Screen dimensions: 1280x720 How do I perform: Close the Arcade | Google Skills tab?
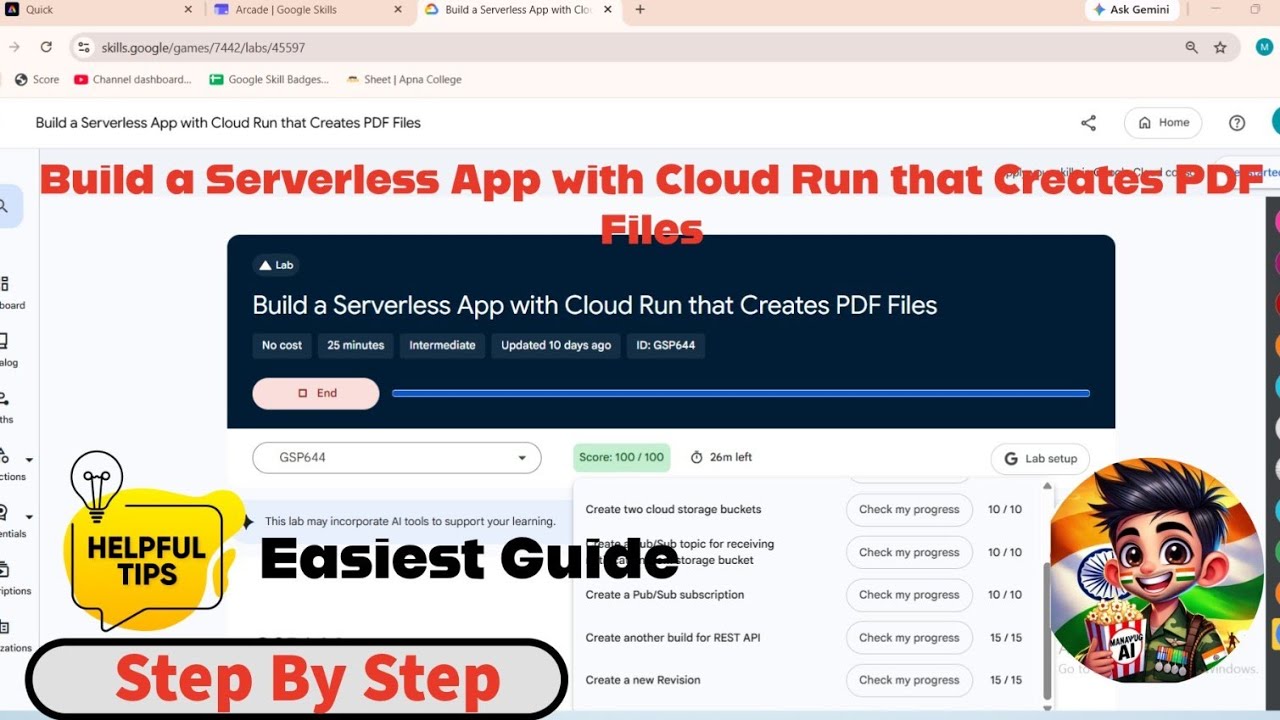click(x=398, y=10)
